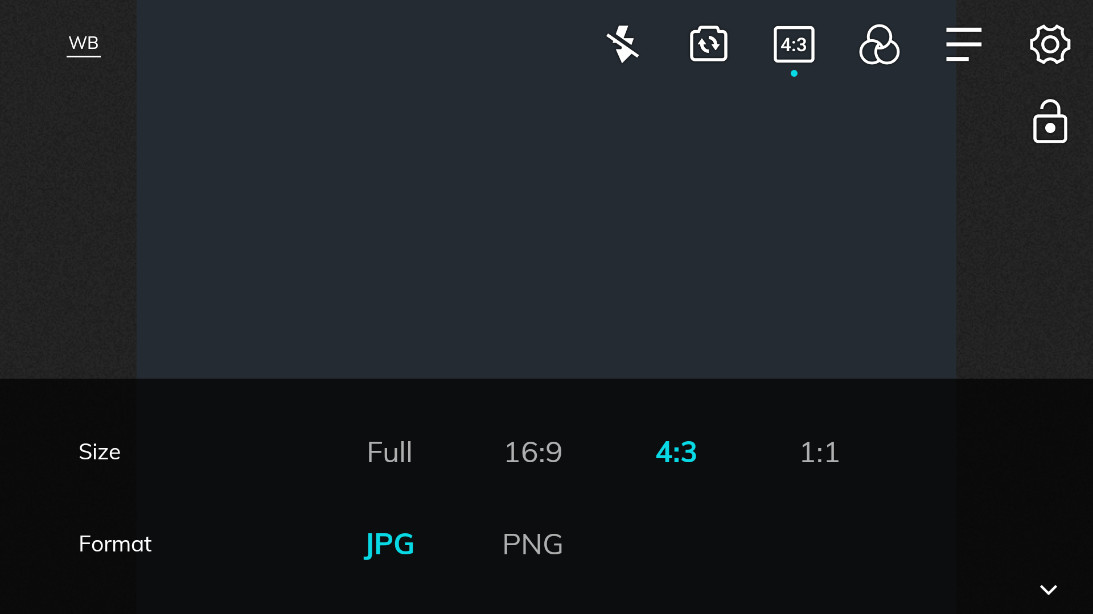Tap the 4:3 aspect ratio toolbar icon
The height and width of the screenshot is (614, 1093).
click(794, 45)
